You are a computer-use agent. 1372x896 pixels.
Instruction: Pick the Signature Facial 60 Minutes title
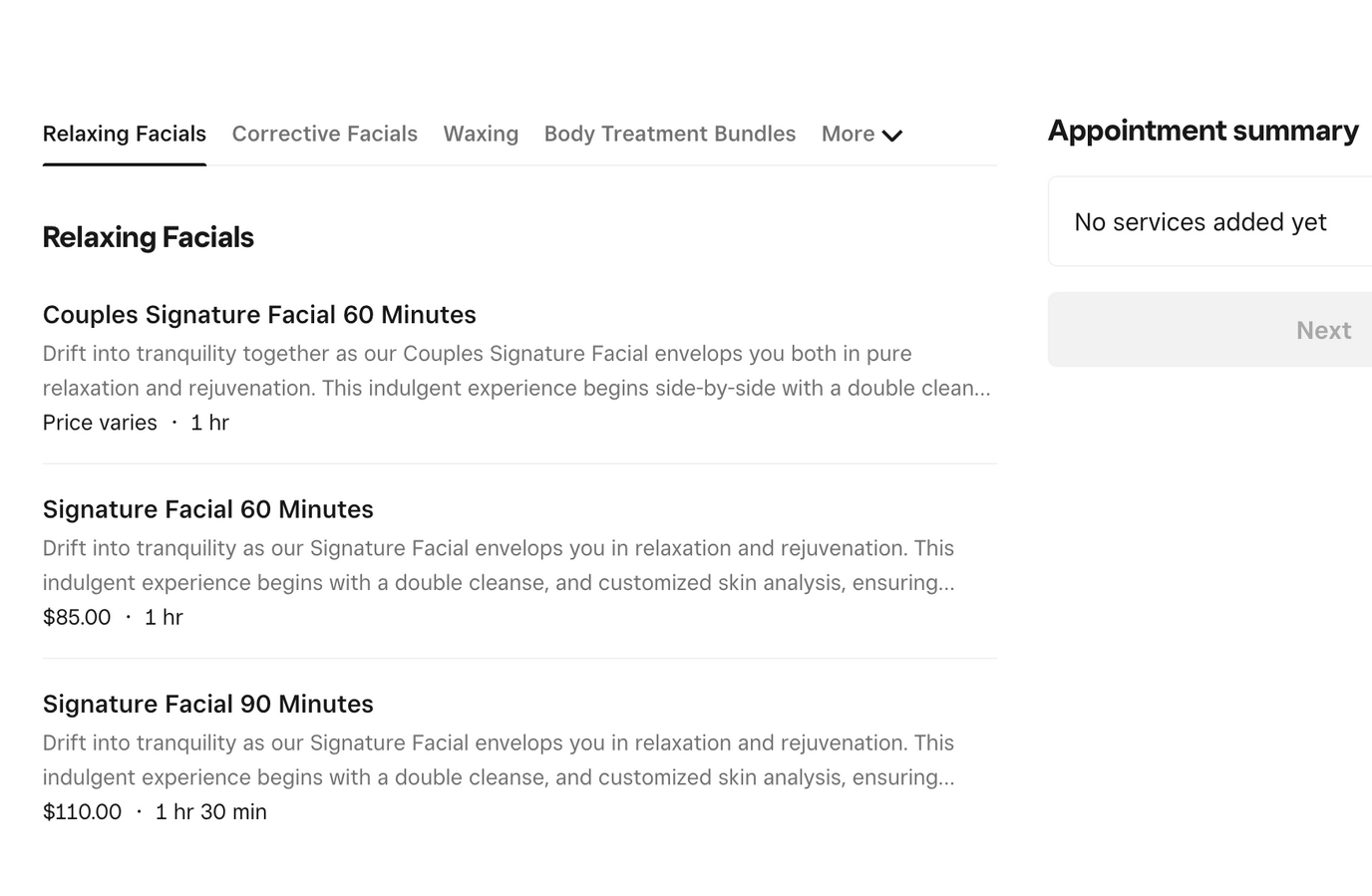207,509
